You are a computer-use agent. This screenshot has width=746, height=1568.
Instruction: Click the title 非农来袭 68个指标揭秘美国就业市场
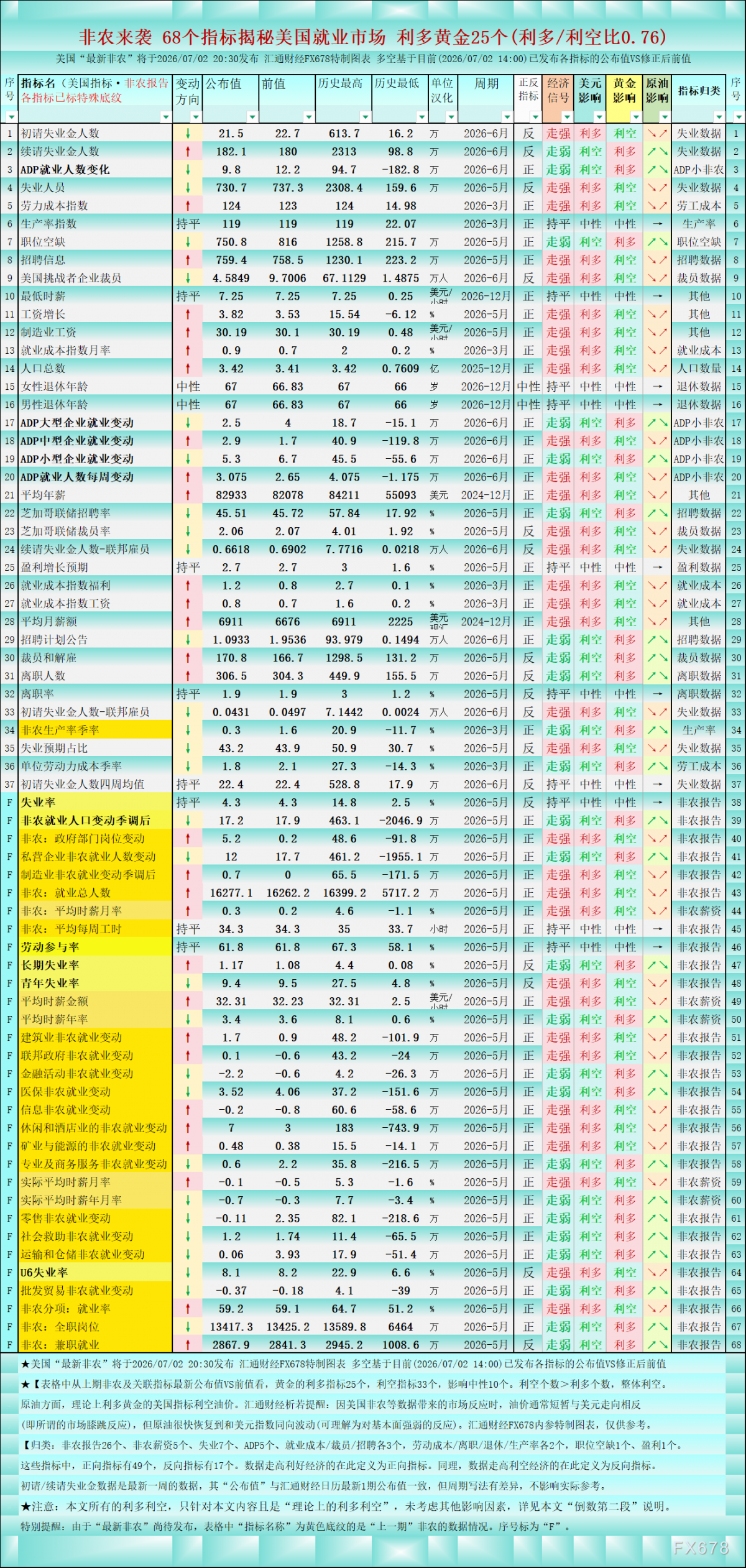pyautogui.click(x=232, y=37)
